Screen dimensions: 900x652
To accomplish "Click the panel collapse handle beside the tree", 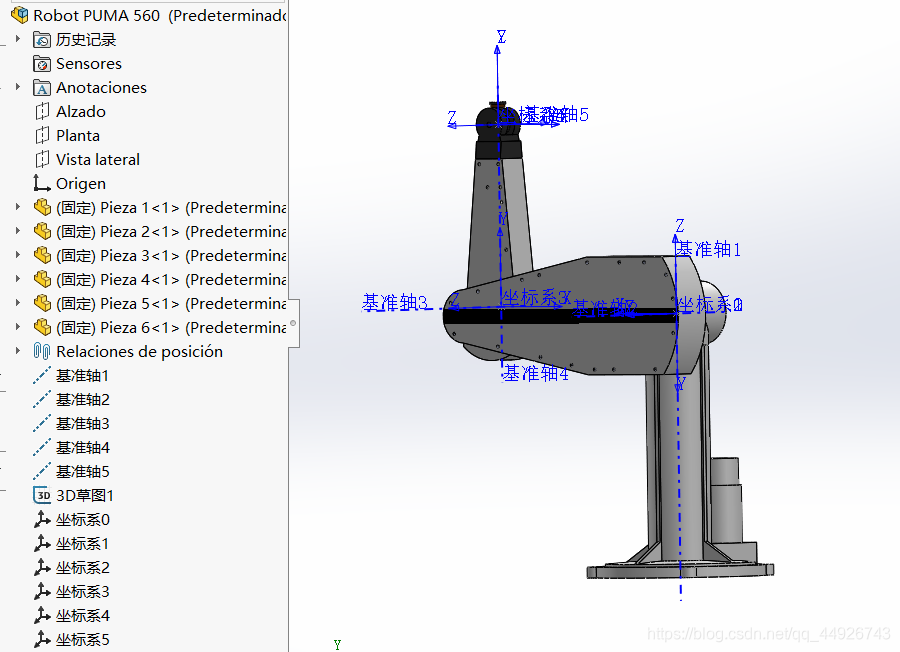I will tap(293, 323).
